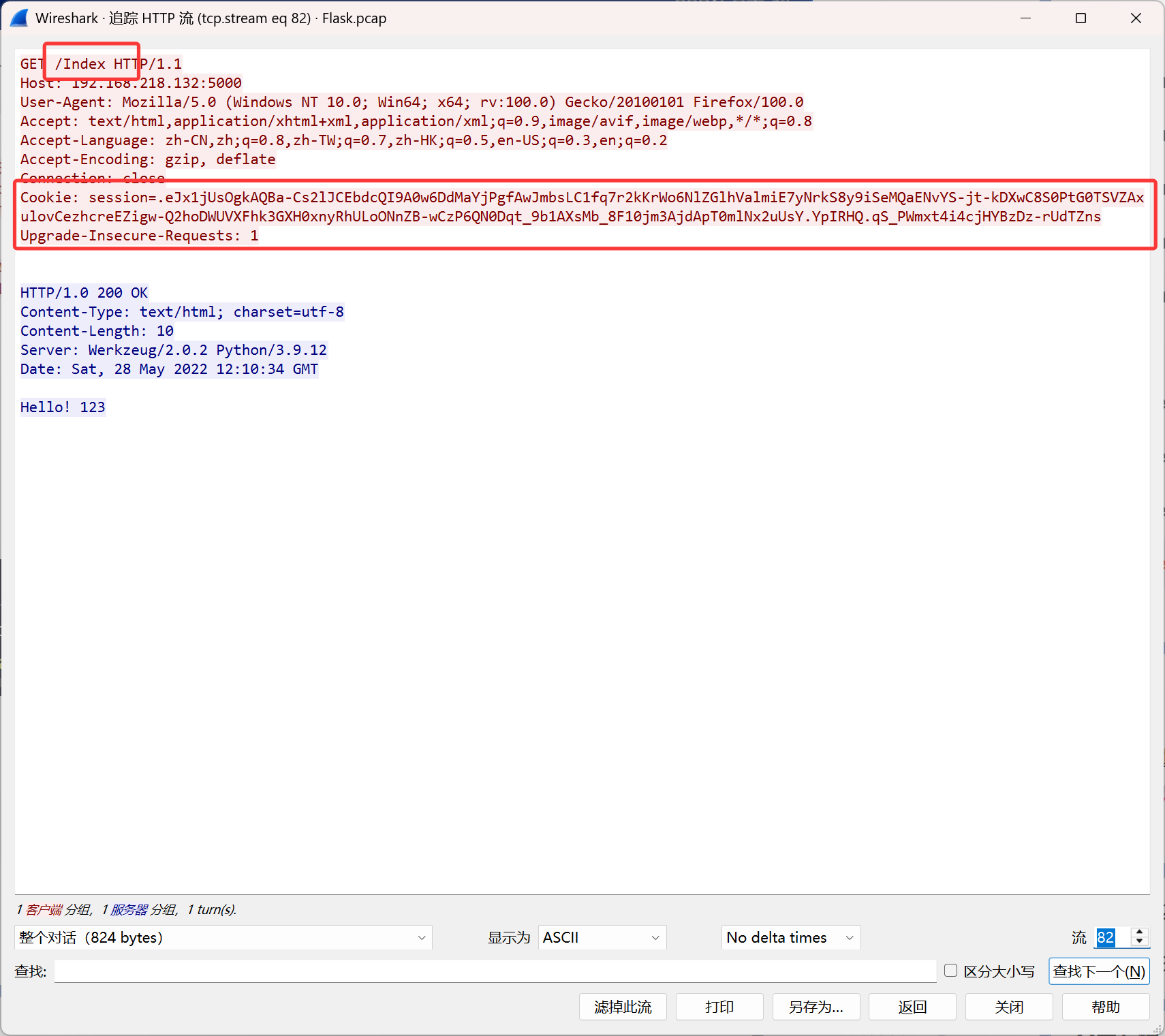1165x1036 pixels.
Task: Click the cookie's second line starting ulovCezhcreEZigw
Action: coord(561,217)
